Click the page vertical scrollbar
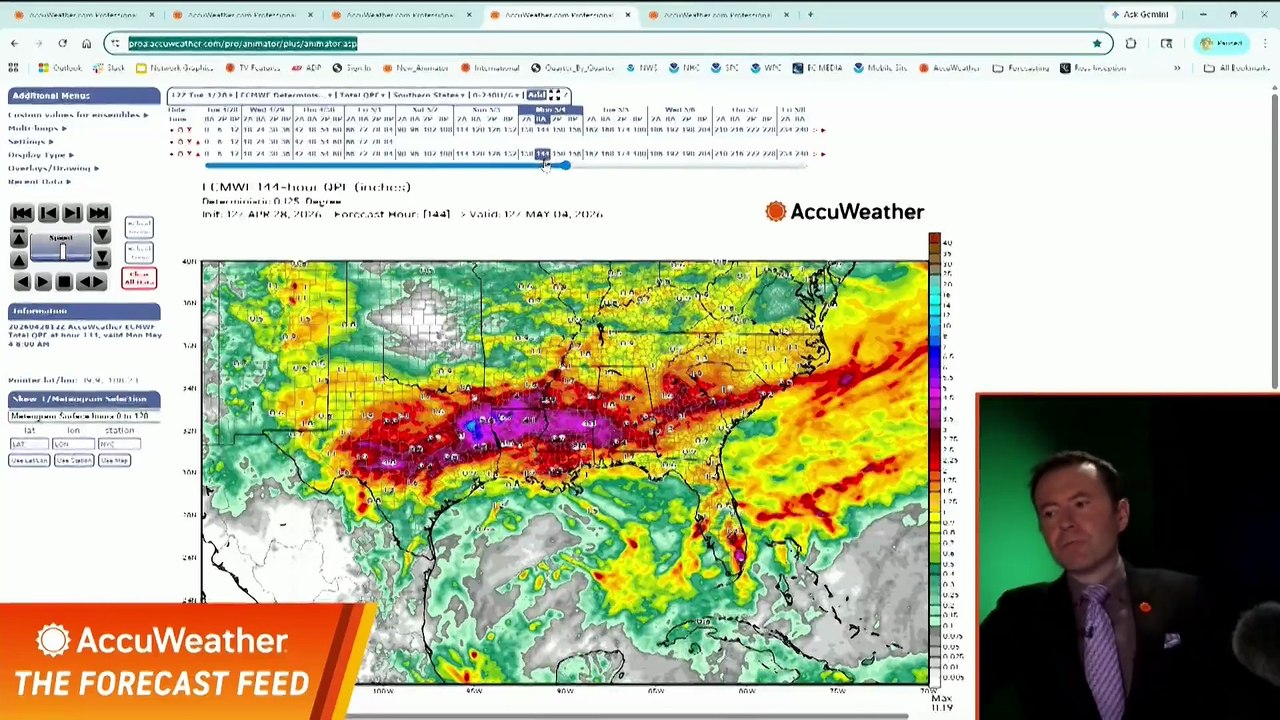The image size is (1280, 720). tap(1274, 240)
